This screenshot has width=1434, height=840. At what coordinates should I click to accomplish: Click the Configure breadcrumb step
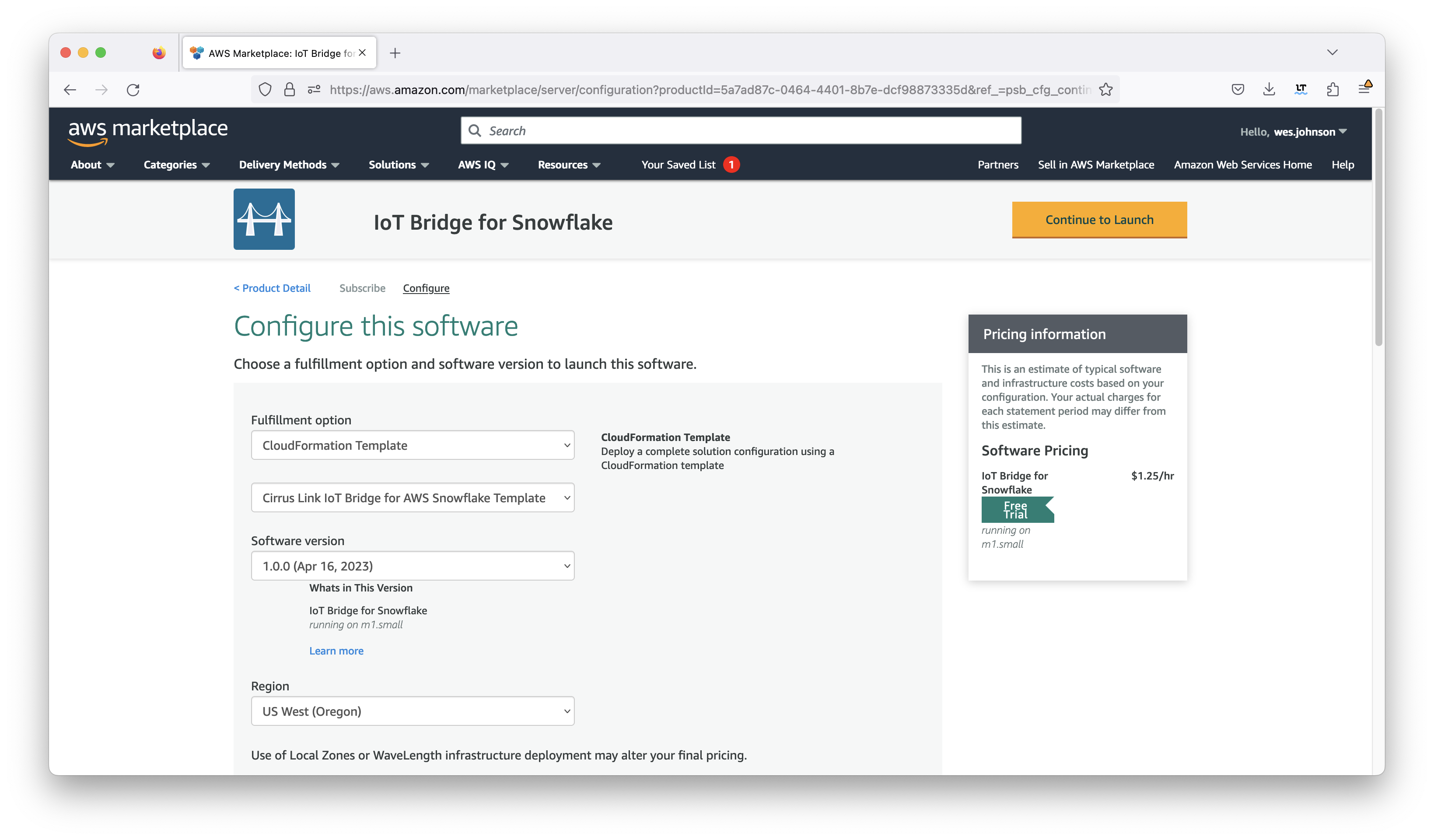tap(426, 289)
